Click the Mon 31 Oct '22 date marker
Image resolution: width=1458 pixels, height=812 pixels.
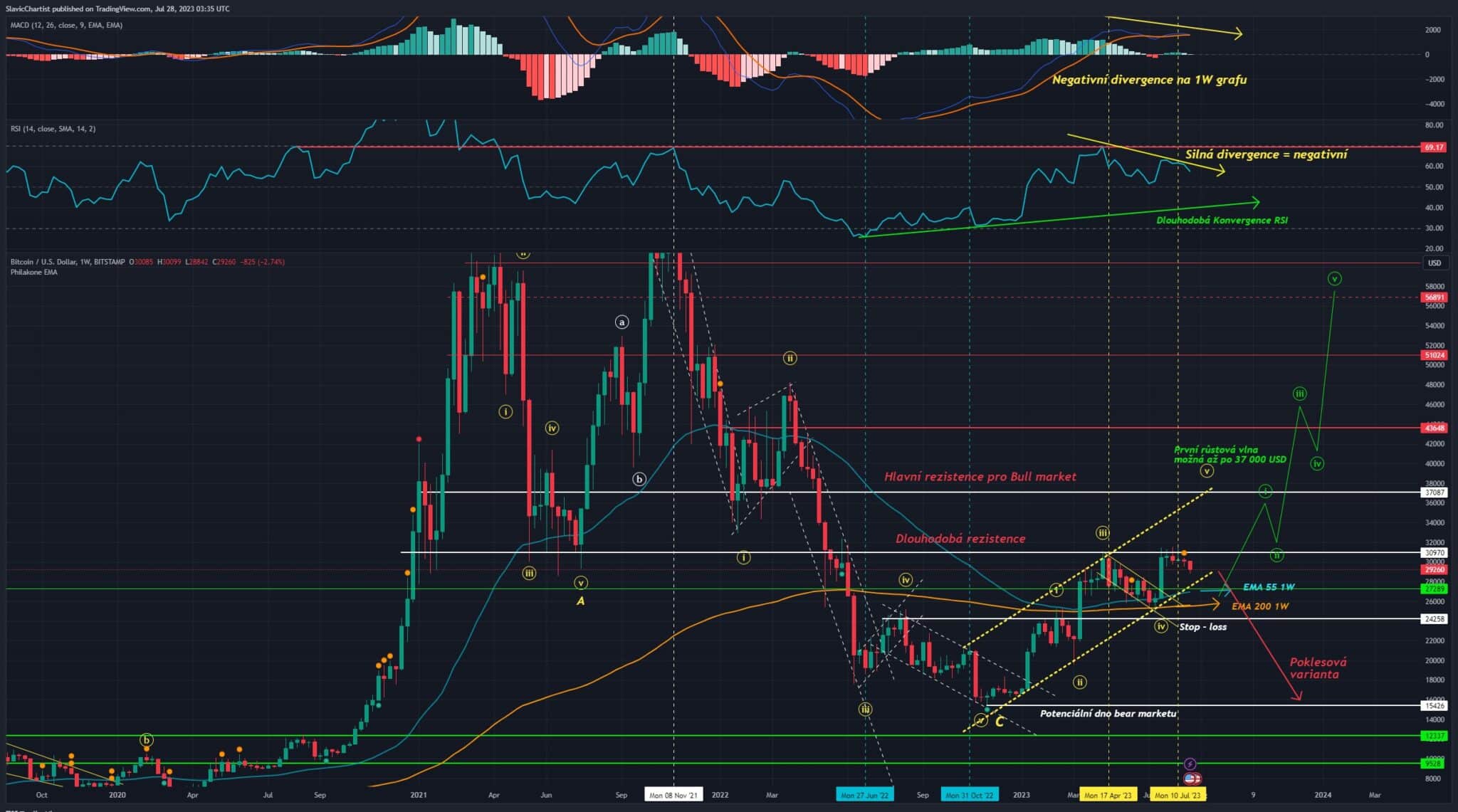click(969, 795)
